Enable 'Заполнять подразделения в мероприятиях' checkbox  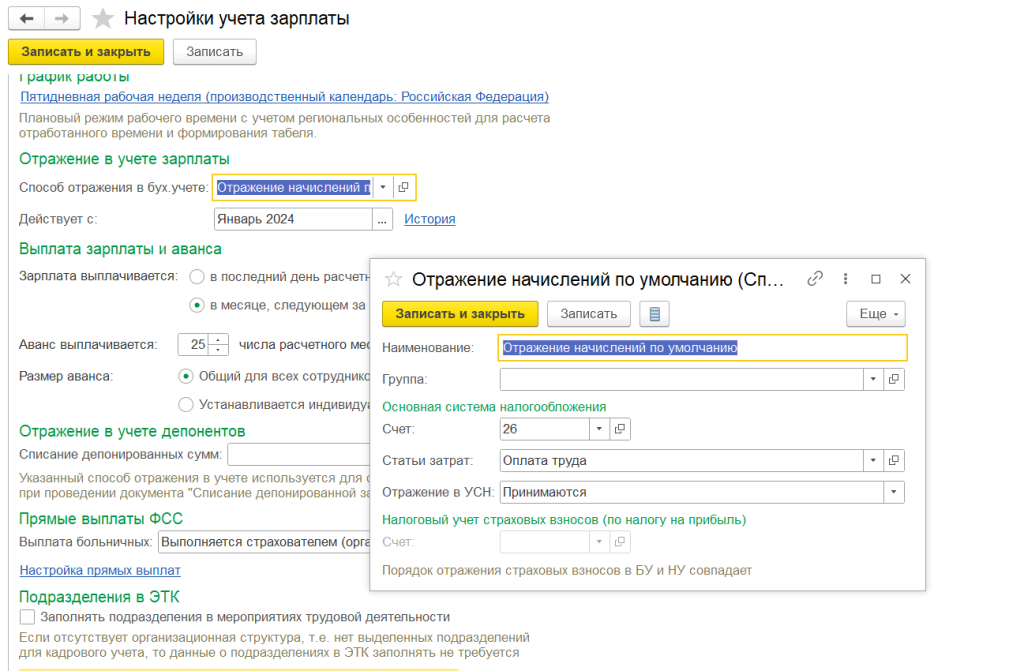[28, 617]
